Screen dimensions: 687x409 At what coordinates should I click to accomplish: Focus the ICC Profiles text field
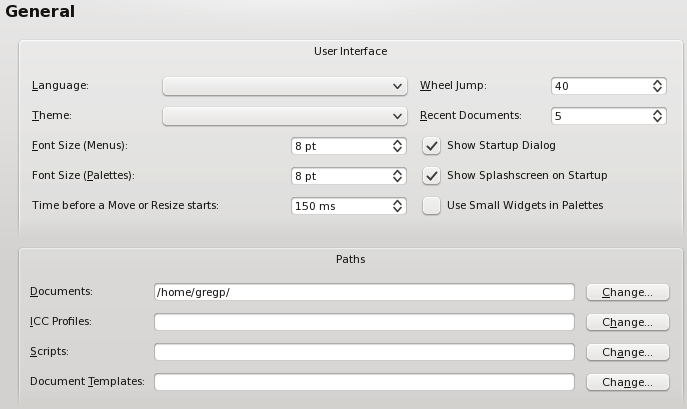point(364,322)
